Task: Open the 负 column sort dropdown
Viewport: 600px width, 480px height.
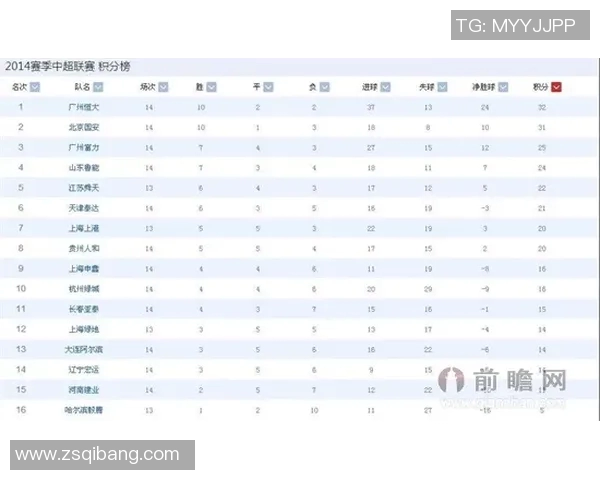Action: pos(325,87)
